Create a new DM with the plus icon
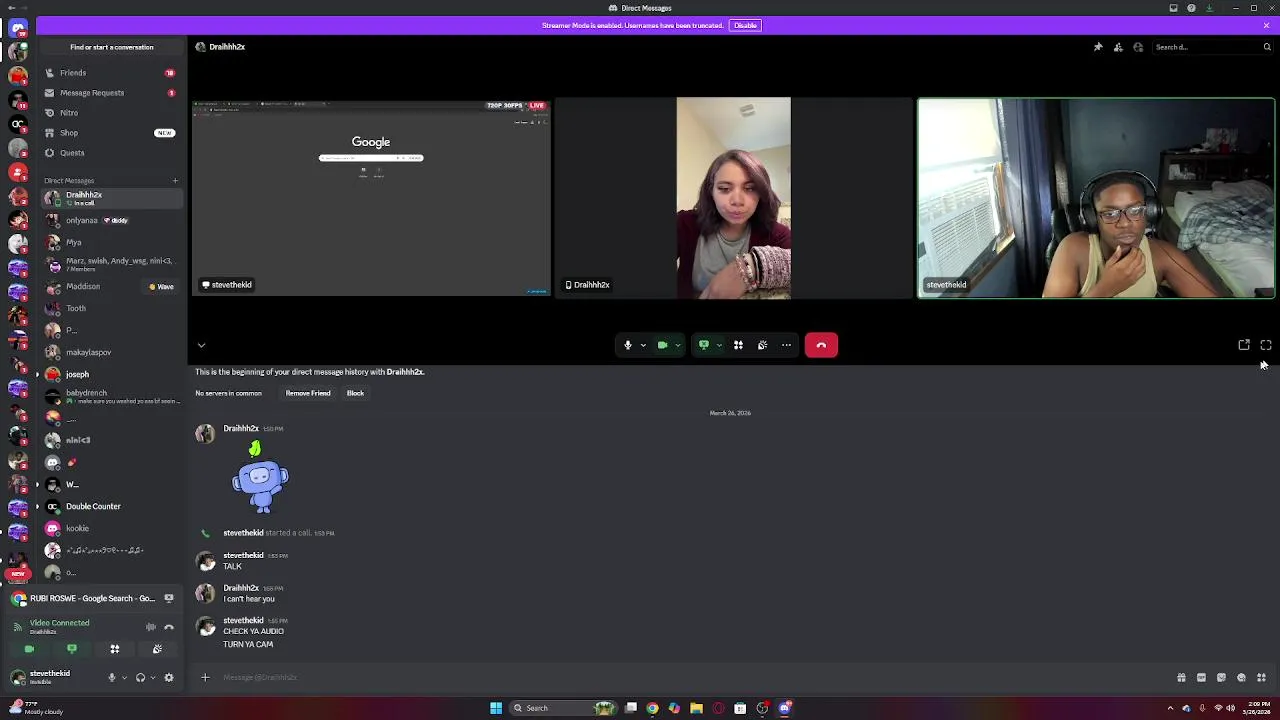The height and width of the screenshot is (720, 1280). coord(175,181)
